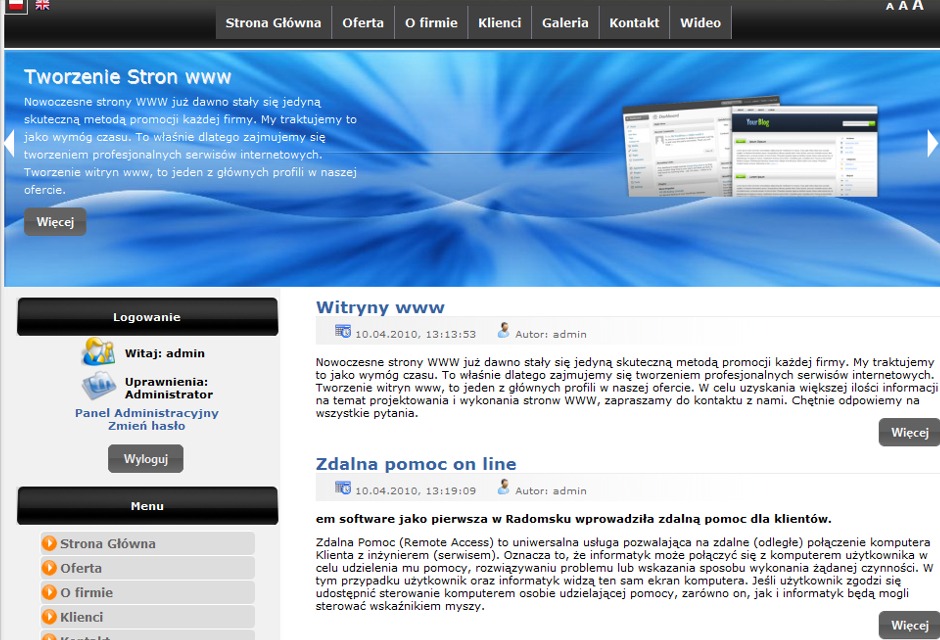Switch language with the Polish flag icon
940x640 pixels.
15,5
